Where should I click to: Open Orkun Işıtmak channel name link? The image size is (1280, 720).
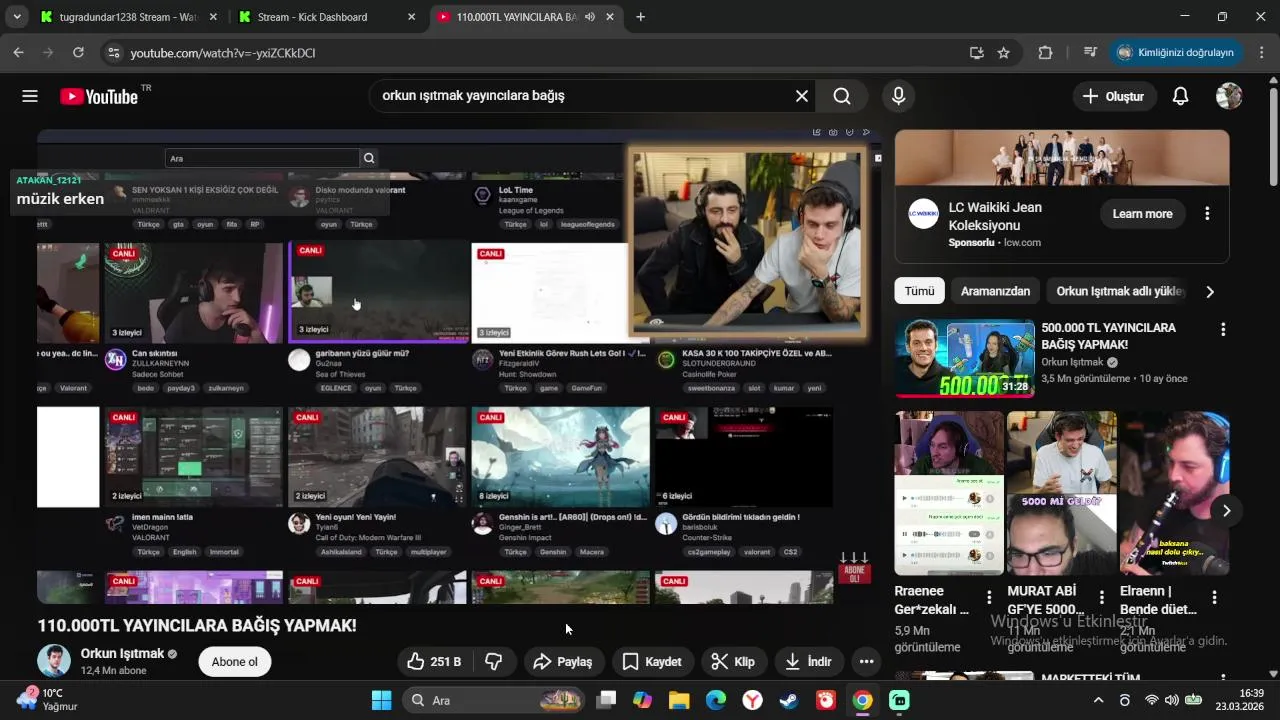click(122, 653)
